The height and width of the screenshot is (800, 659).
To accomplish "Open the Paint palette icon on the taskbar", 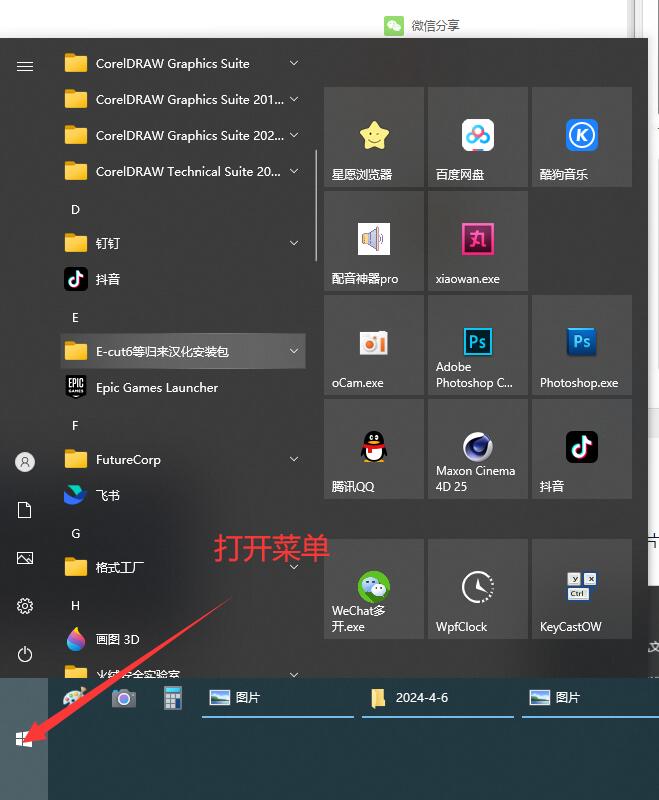I will 74,697.
